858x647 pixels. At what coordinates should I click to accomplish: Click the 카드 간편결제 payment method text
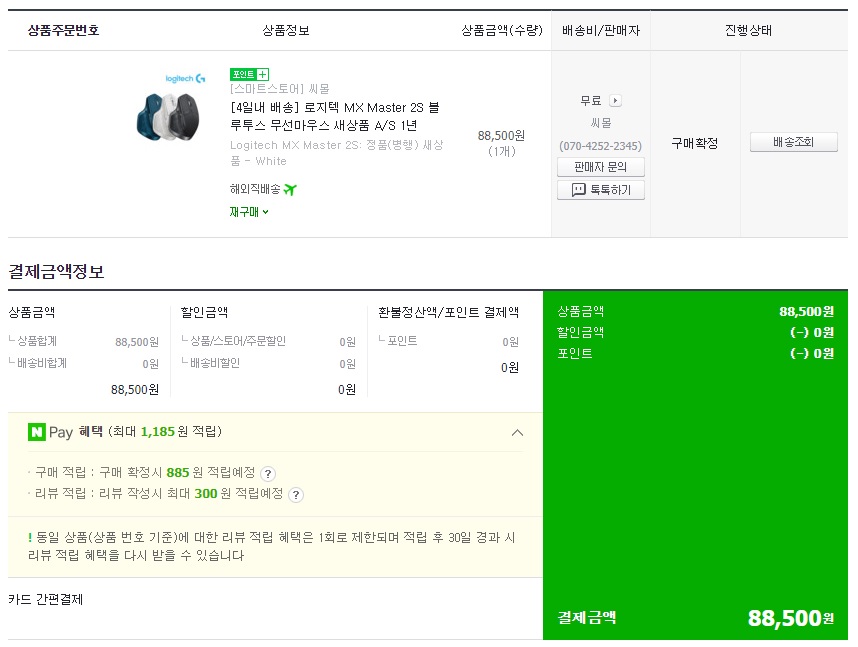pos(45,600)
